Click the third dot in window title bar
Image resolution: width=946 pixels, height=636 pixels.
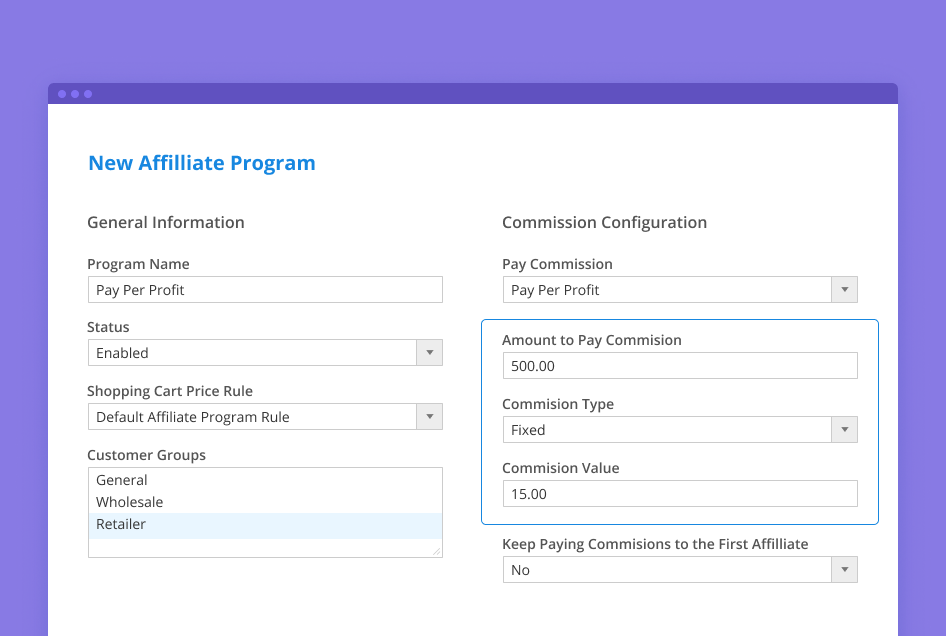tap(88, 94)
